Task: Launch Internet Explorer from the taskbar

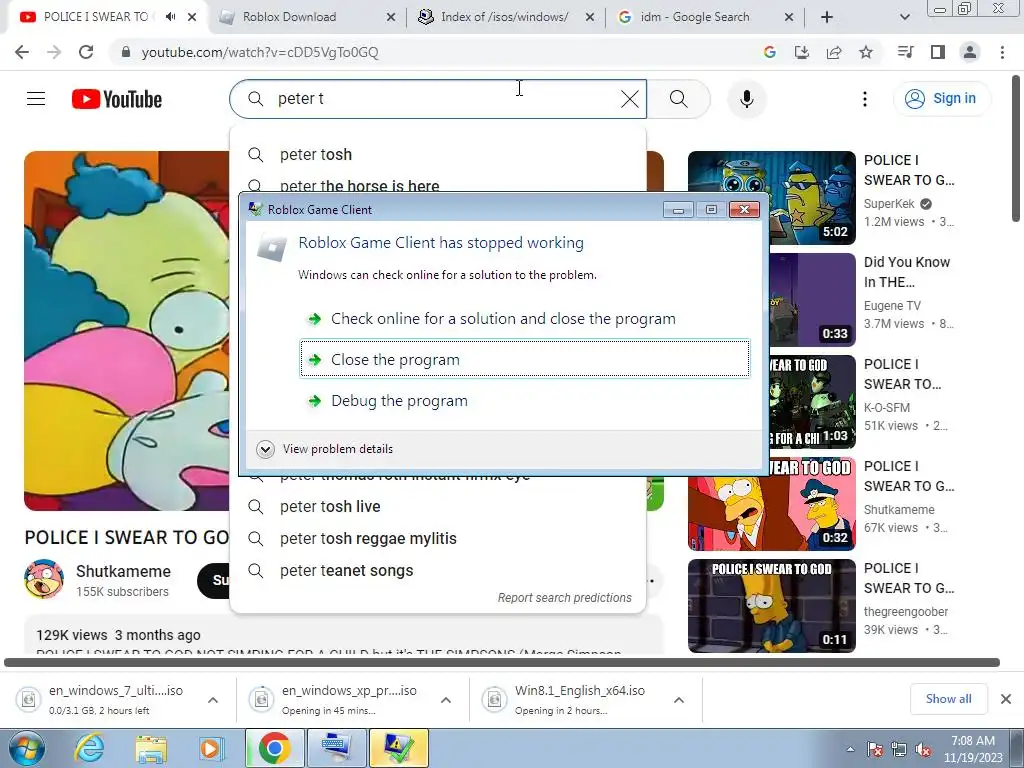Action: 89,748
